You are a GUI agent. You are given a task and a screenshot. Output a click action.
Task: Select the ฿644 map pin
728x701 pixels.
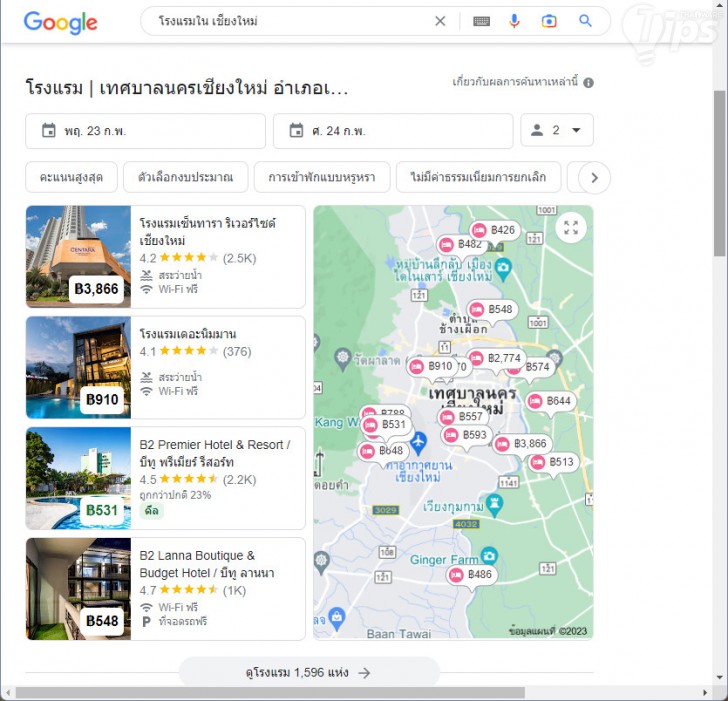point(551,401)
